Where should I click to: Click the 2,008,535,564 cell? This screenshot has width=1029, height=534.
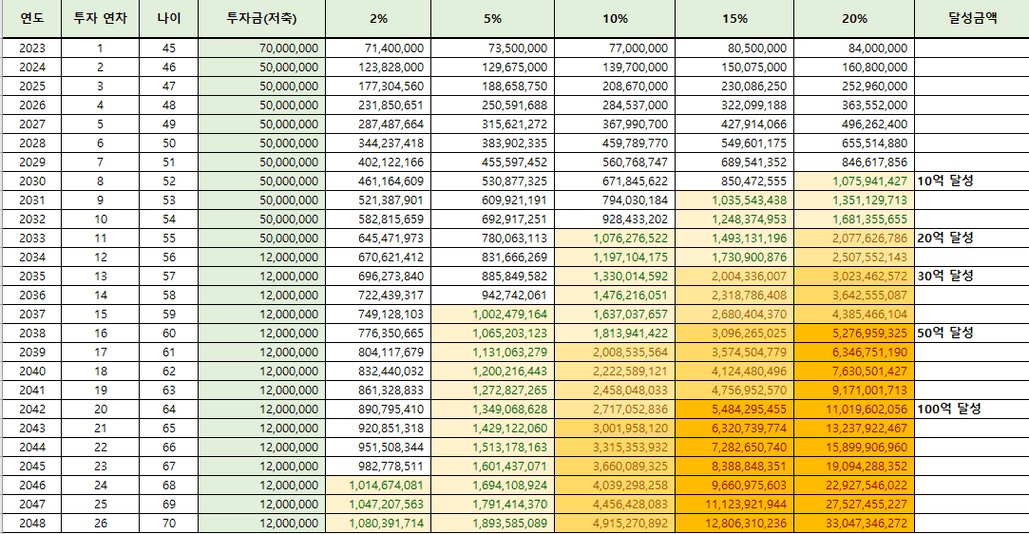(615, 352)
